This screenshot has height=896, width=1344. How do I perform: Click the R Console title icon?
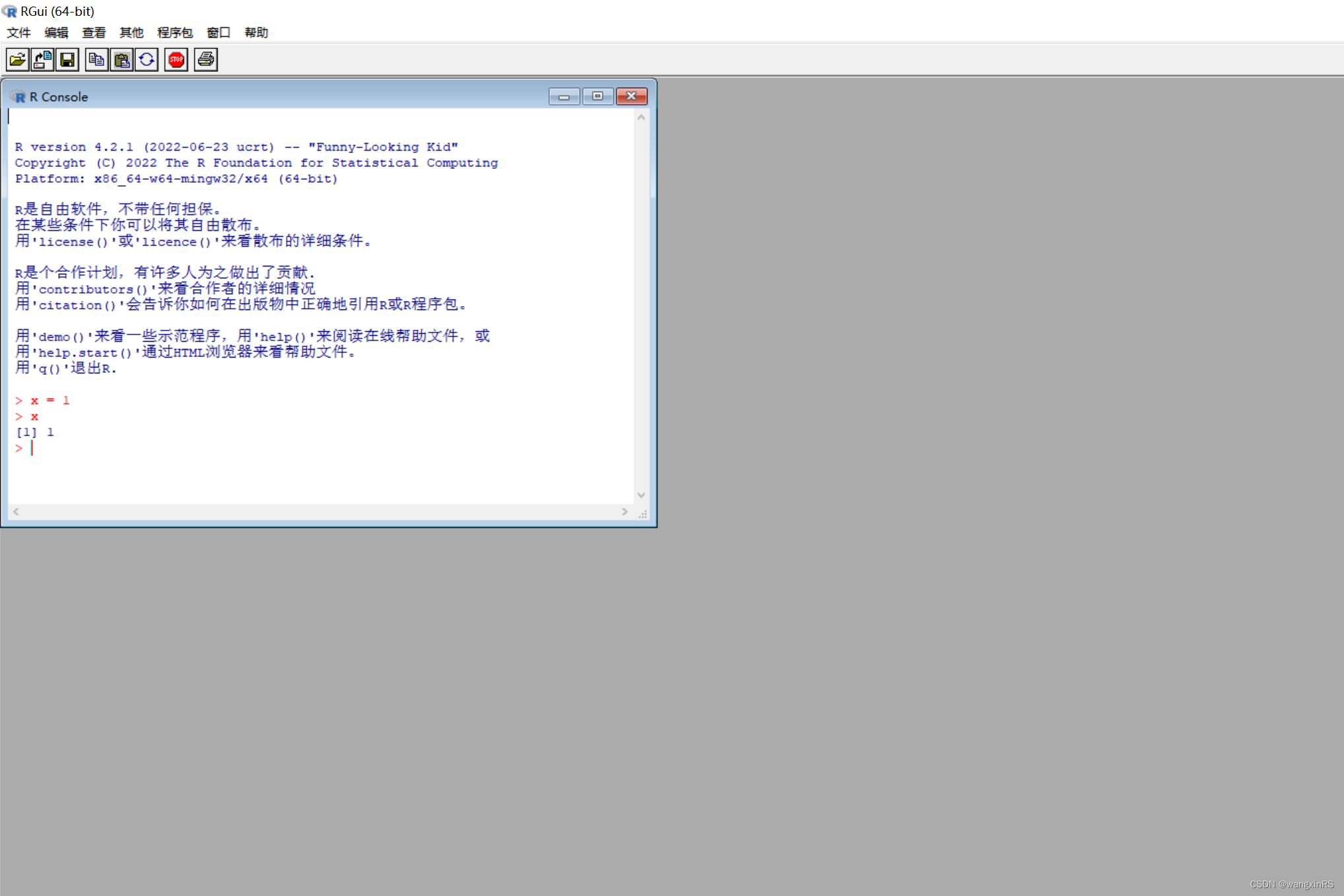tap(18, 97)
